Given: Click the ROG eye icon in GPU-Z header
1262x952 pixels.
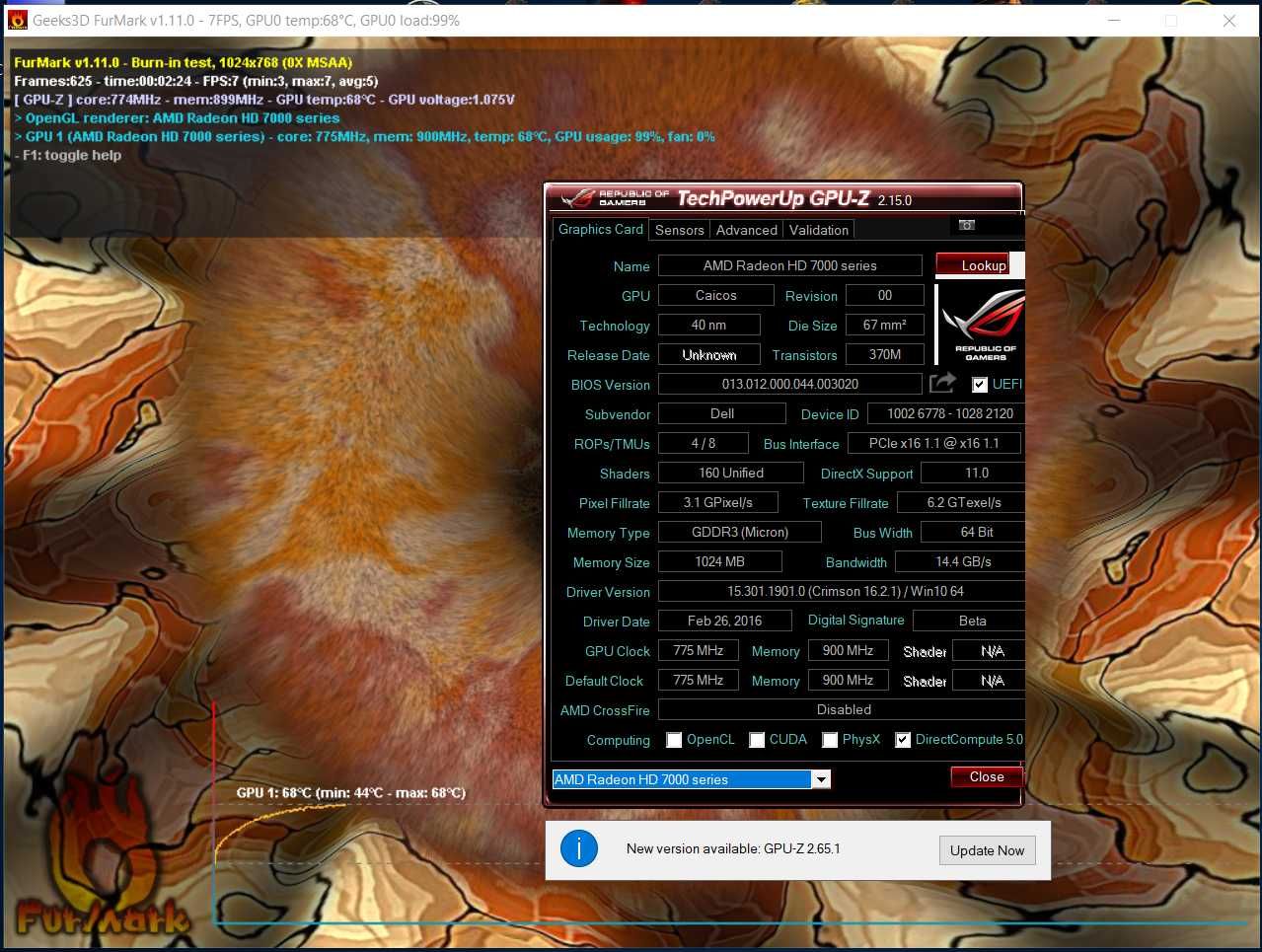Looking at the screenshot, I should [576, 198].
